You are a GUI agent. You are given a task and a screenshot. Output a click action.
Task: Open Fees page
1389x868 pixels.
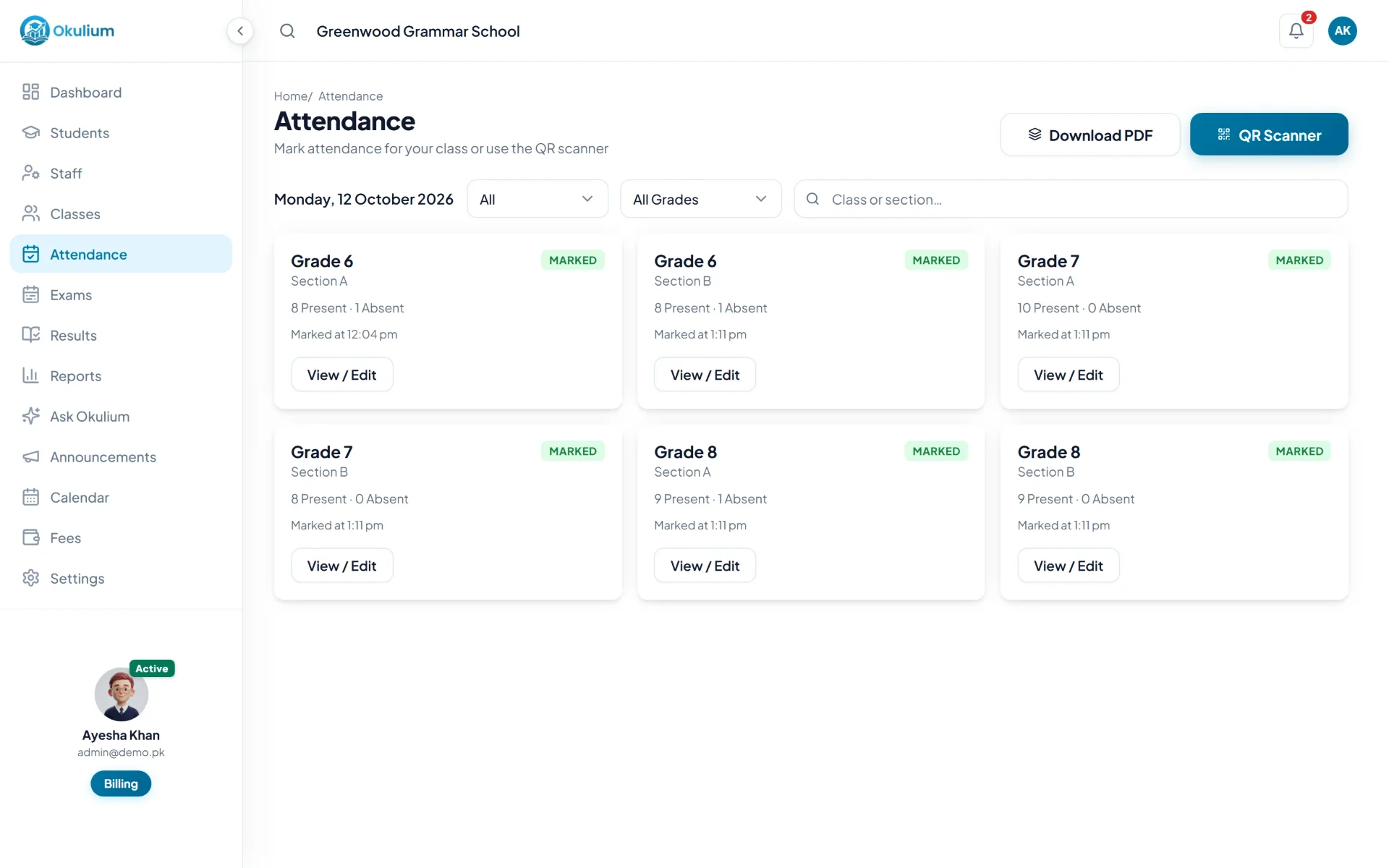121,538
